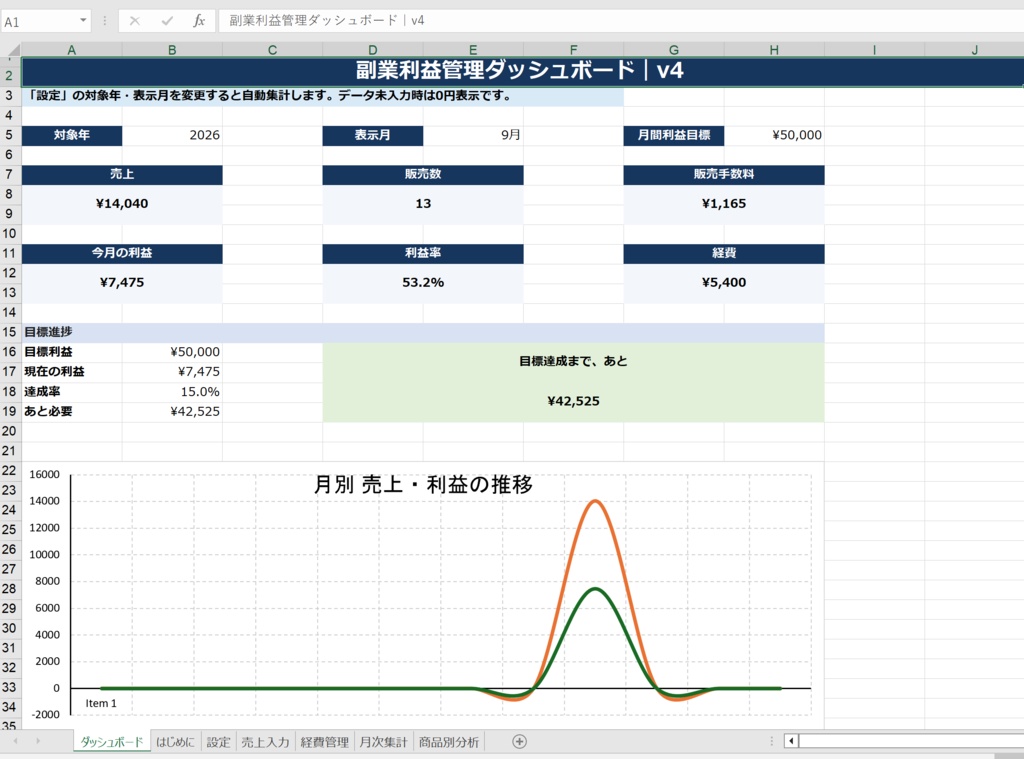Switch to the はじめに sheet tab

[175, 742]
